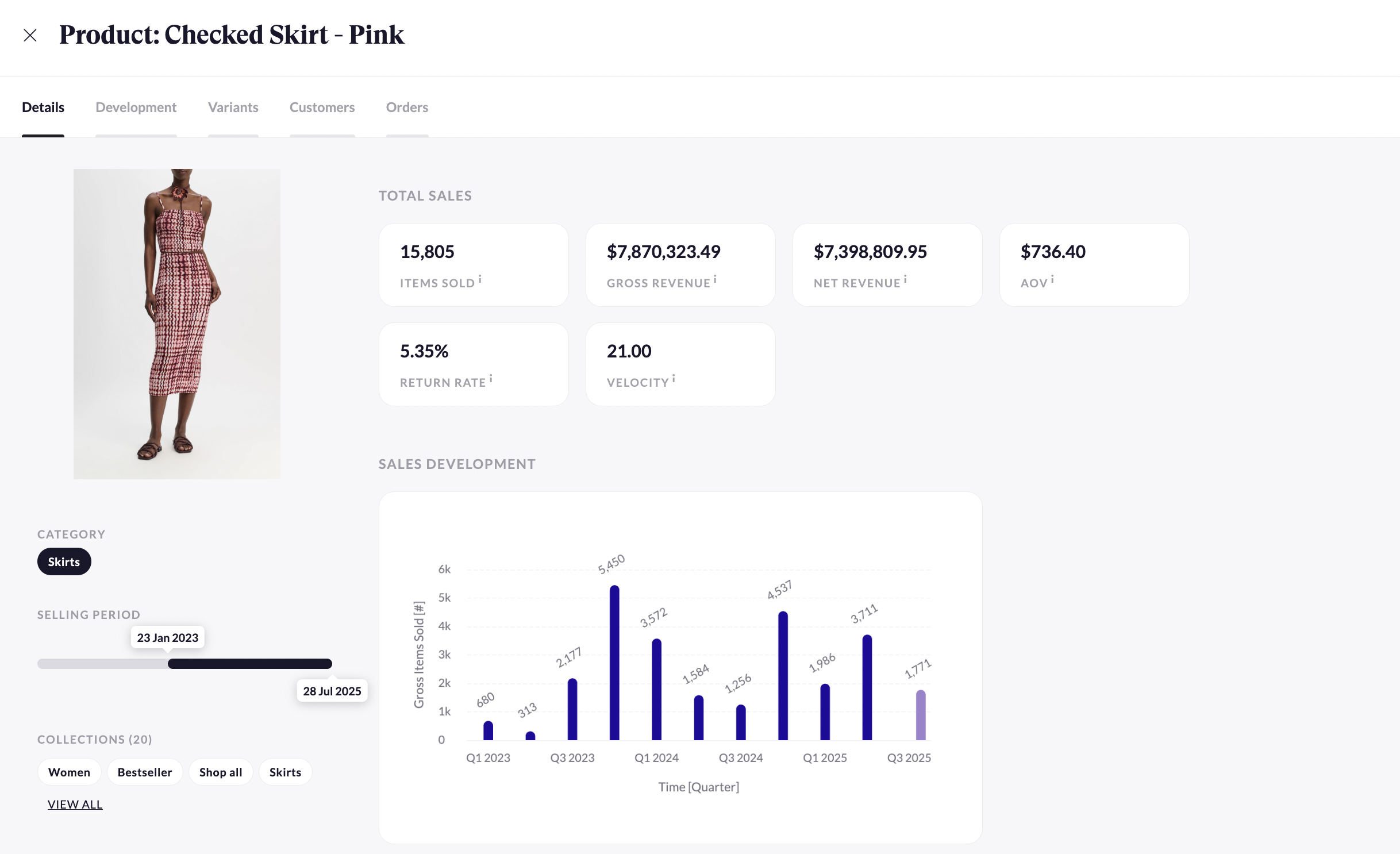
Task: Click info icon beside Return Rate
Action: coord(491,379)
